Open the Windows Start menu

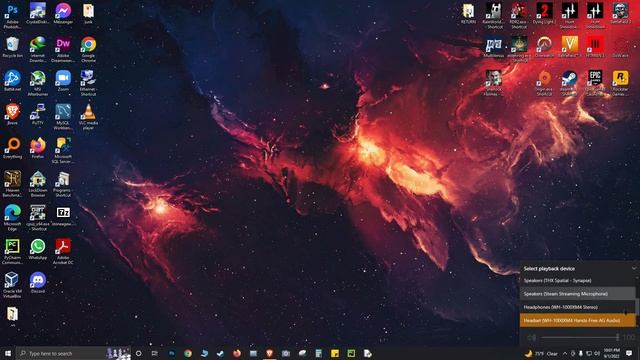7,353
